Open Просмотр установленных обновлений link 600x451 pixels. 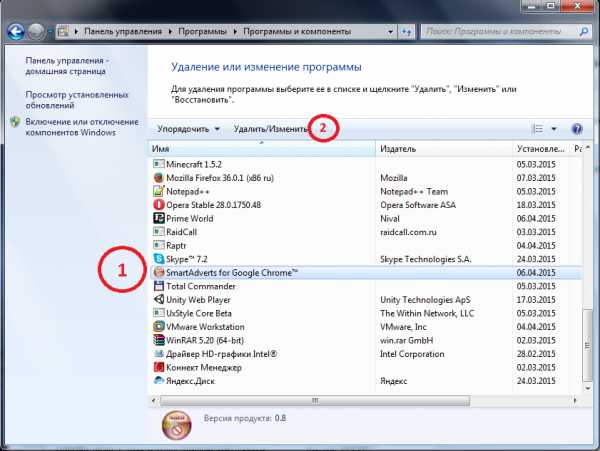77,100
